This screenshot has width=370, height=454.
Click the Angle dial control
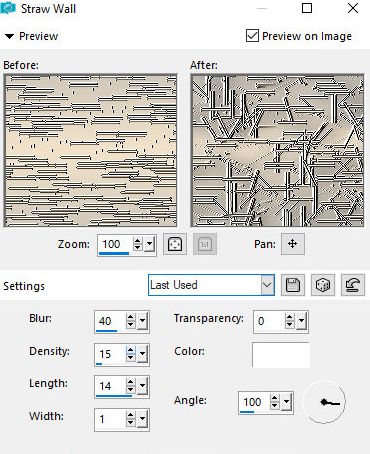tap(324, 402)
